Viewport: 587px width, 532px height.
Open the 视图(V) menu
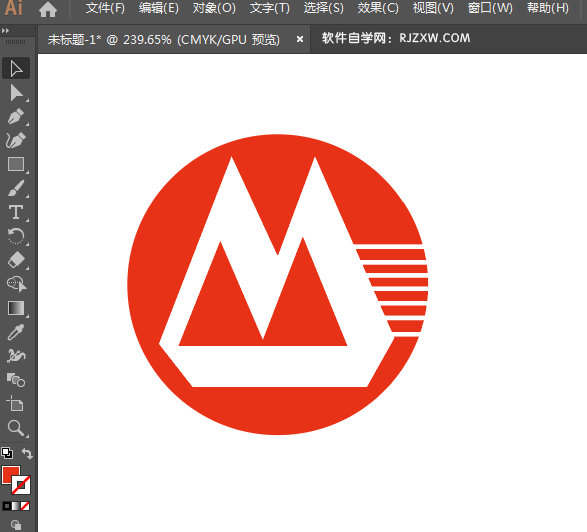pos(433,8)
